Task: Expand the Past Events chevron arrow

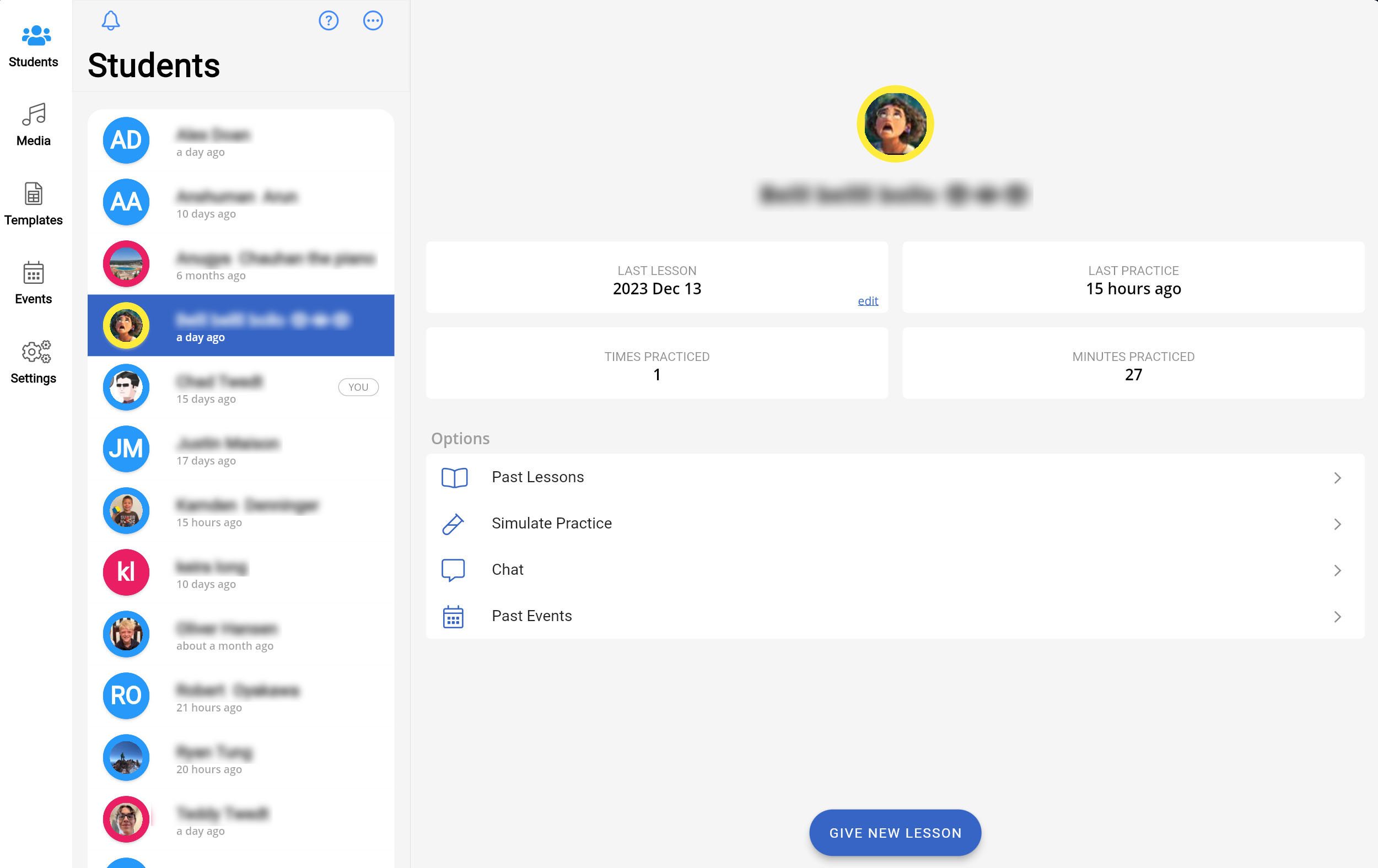Action: [x=1337, y=617]
